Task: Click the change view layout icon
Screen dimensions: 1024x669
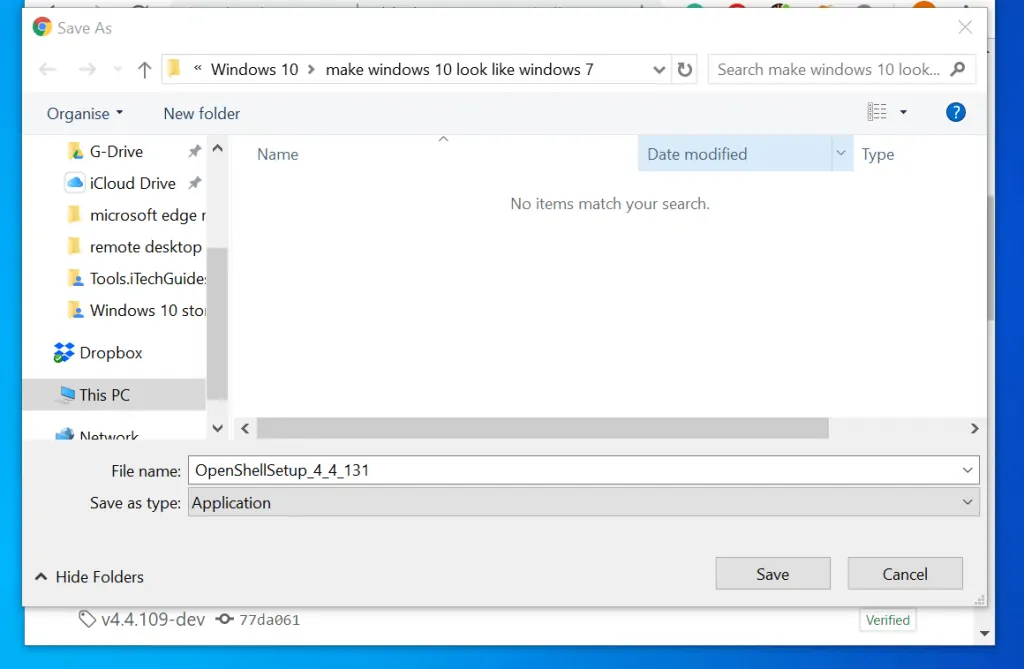Action: [877, 113]
